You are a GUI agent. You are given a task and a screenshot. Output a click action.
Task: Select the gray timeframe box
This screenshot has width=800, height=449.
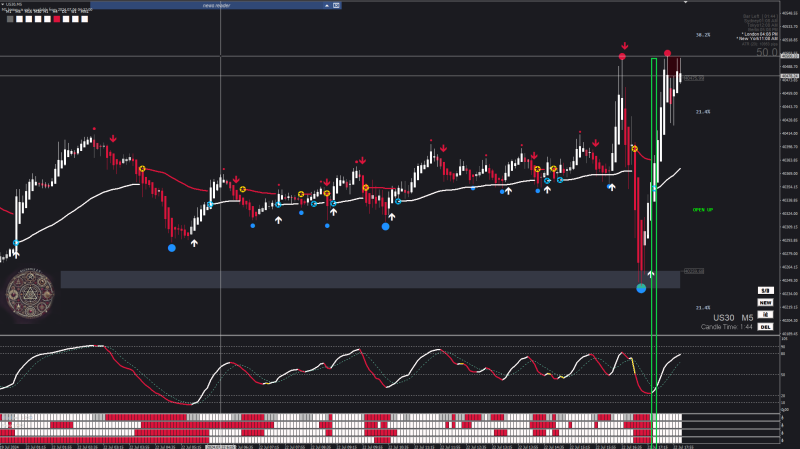(x=10, y=19)
